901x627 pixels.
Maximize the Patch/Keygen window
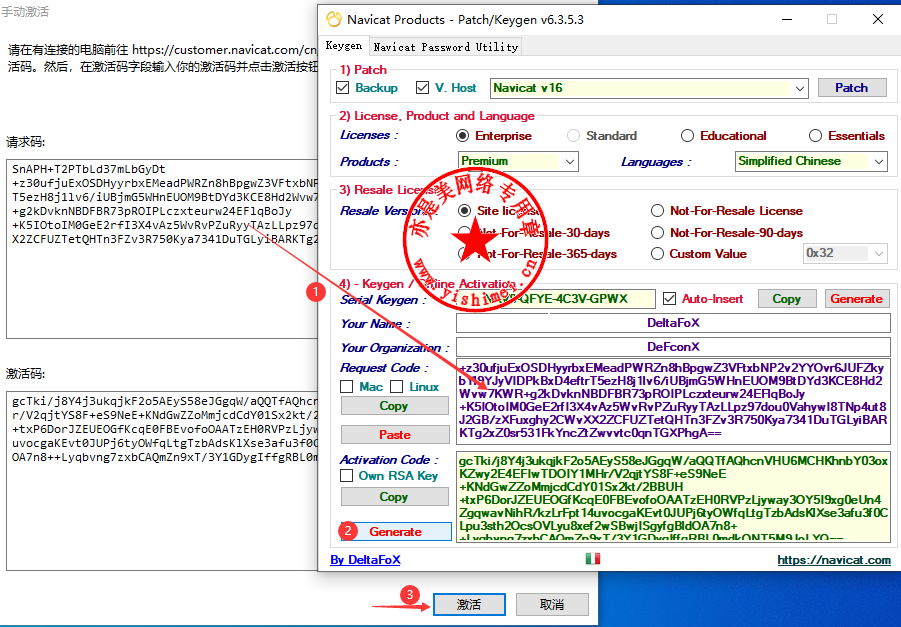pyautogui.click(x=831, y=20)
